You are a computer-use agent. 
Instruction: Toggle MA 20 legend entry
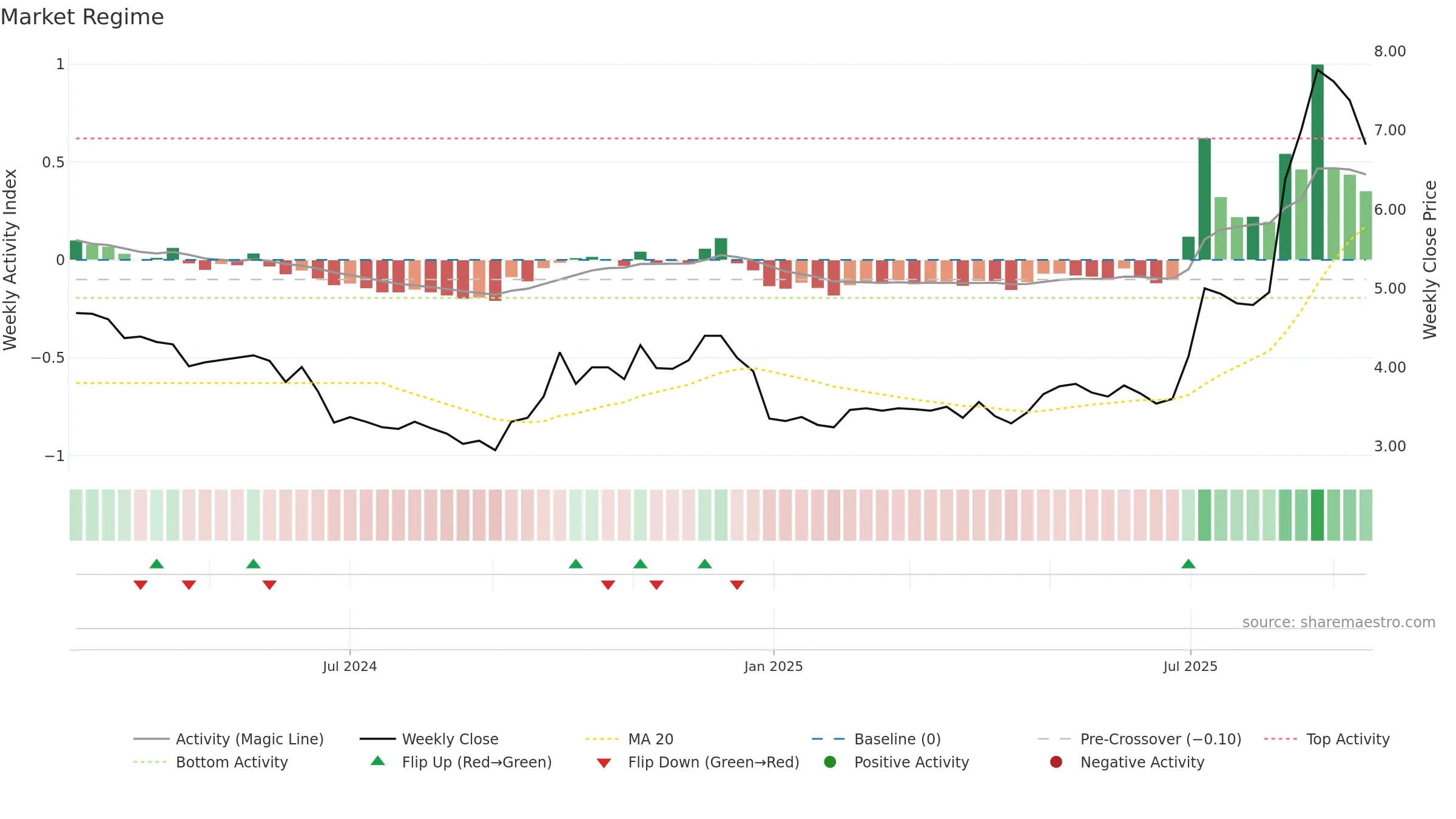coord(629,739)
